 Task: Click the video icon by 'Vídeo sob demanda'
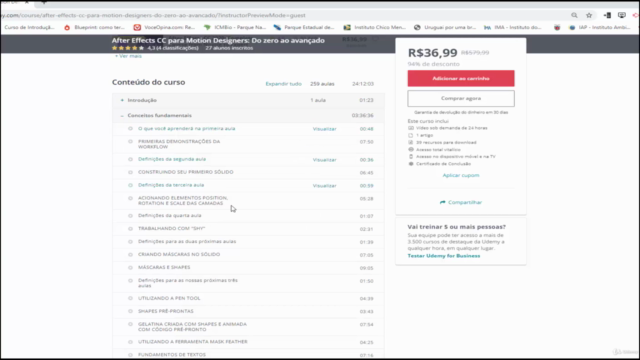coord(411,128)
